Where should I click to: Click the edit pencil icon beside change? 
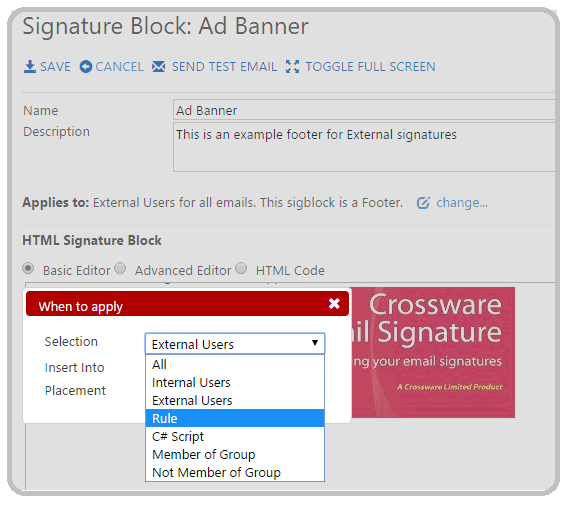tap(423, 203)
